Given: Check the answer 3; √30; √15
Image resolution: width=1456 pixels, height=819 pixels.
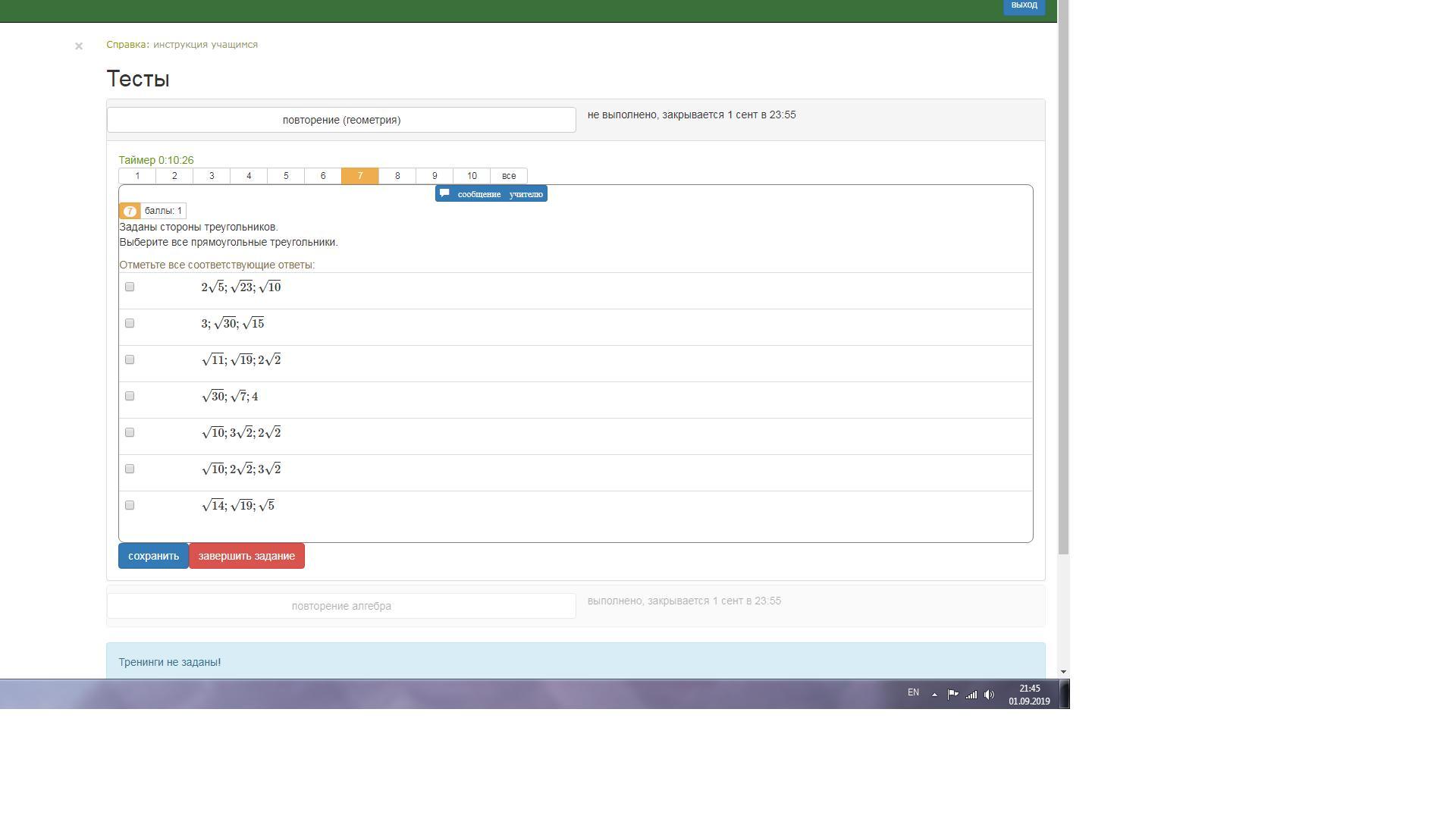Looking at the screenshot, I should tap(130, 323).
